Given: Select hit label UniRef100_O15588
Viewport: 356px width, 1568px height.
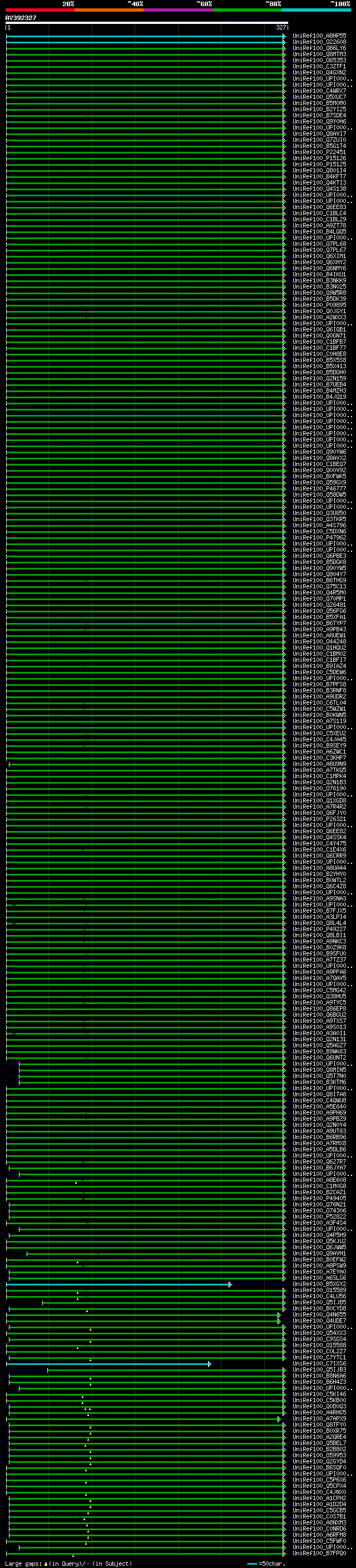Looking at the screenshot, I should [x=319, y=1344].
